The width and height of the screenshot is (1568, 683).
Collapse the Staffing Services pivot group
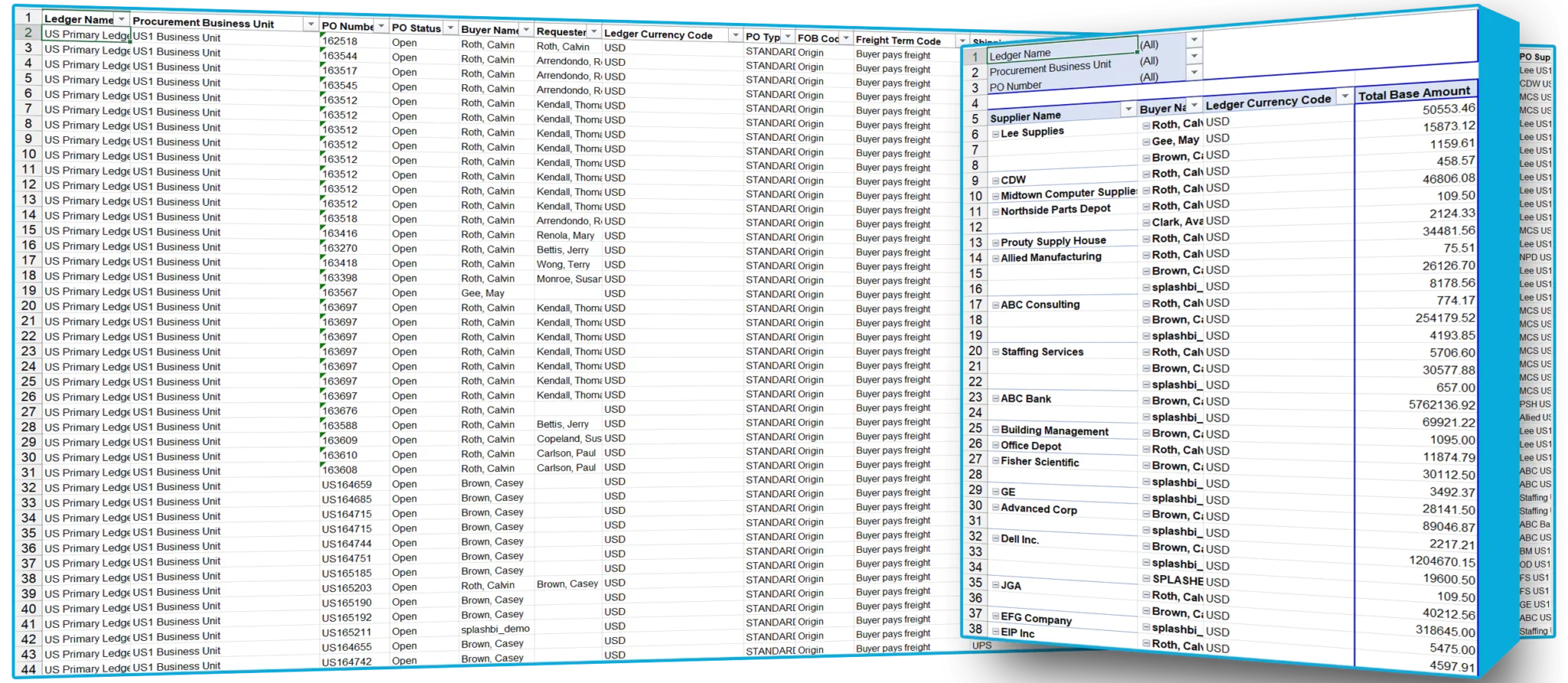(x=995, y=352)
